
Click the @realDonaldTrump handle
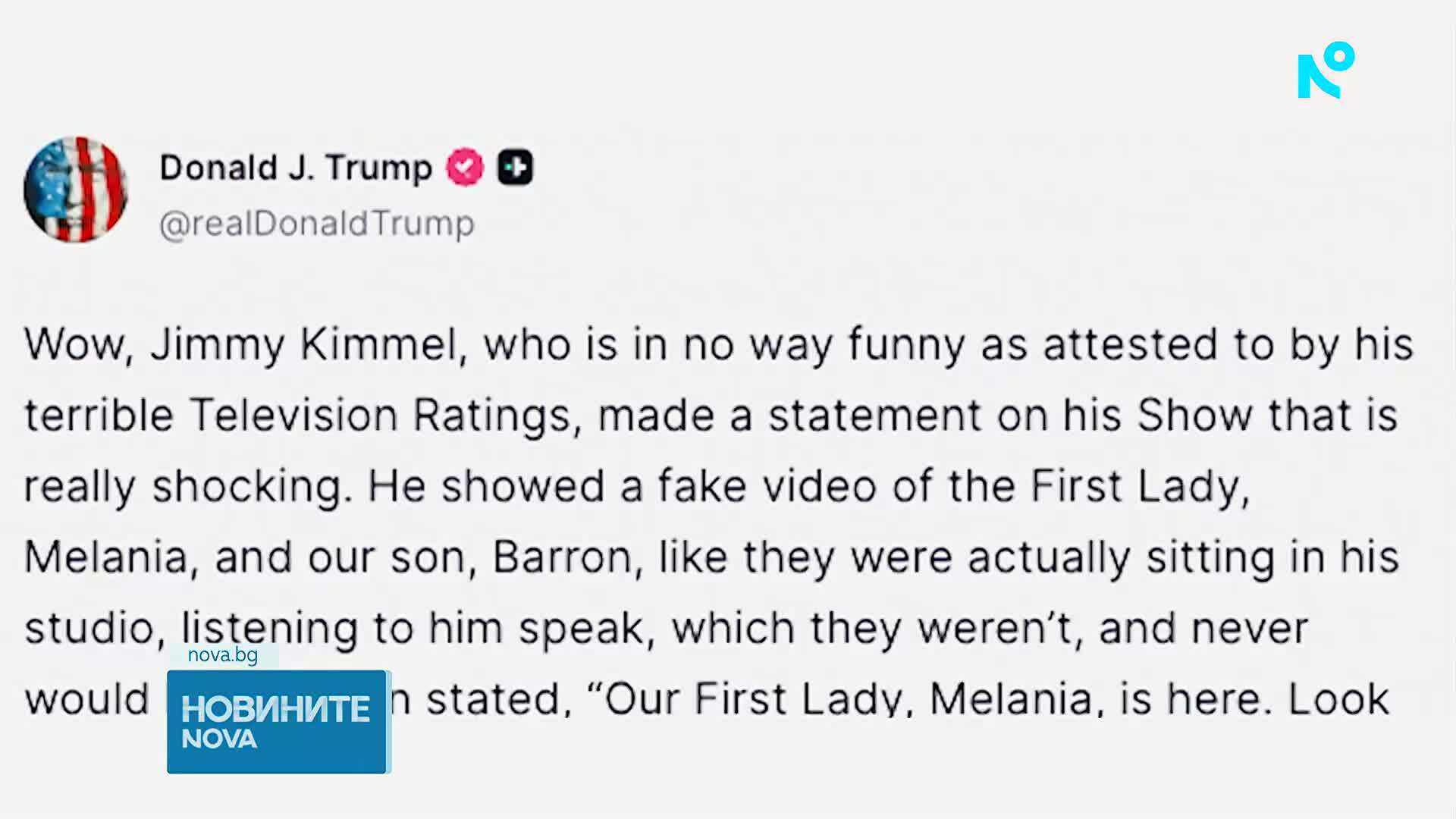[x=317, y=224]
